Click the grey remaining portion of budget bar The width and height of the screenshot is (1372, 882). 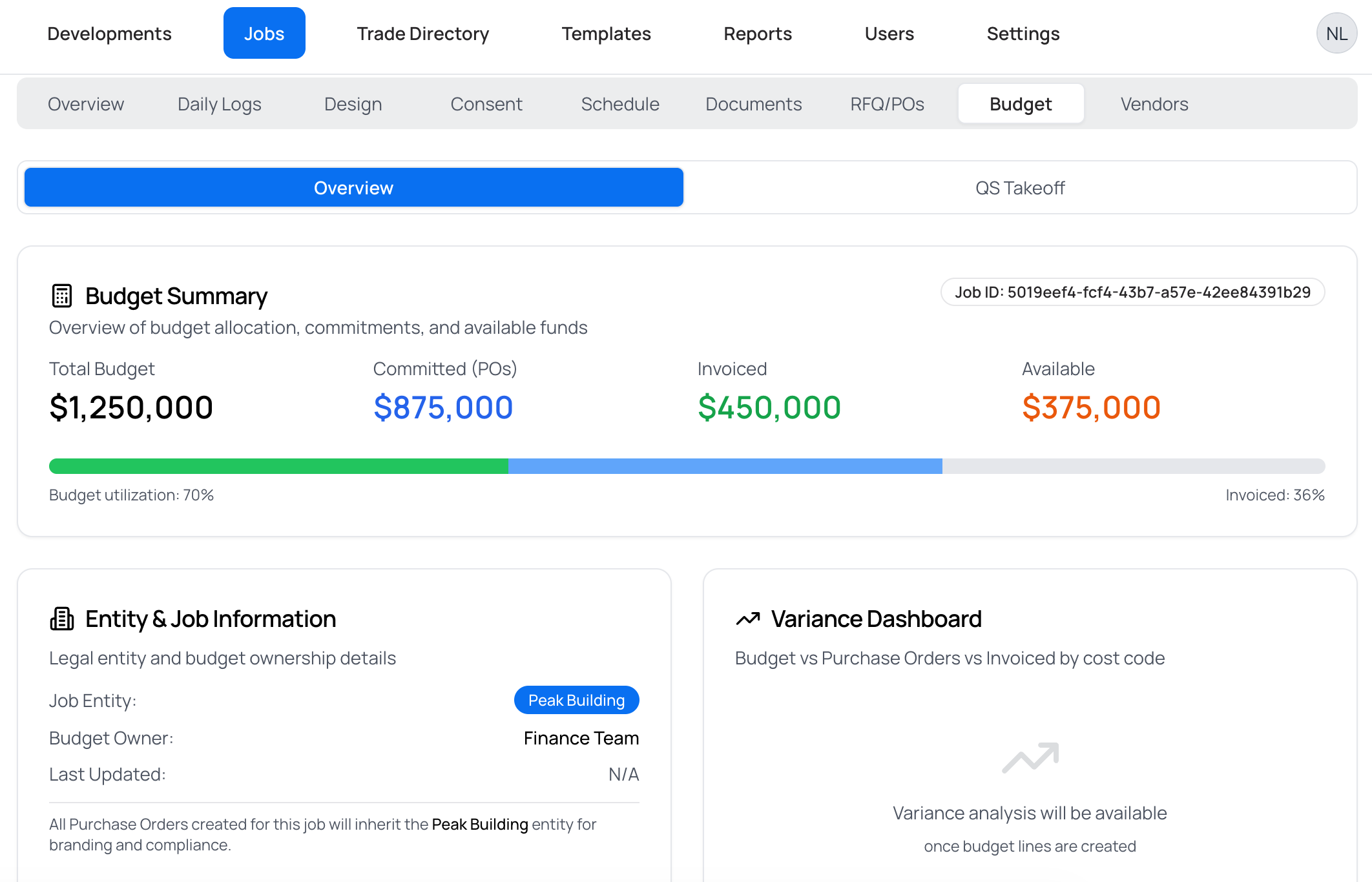coord(1134,466)
